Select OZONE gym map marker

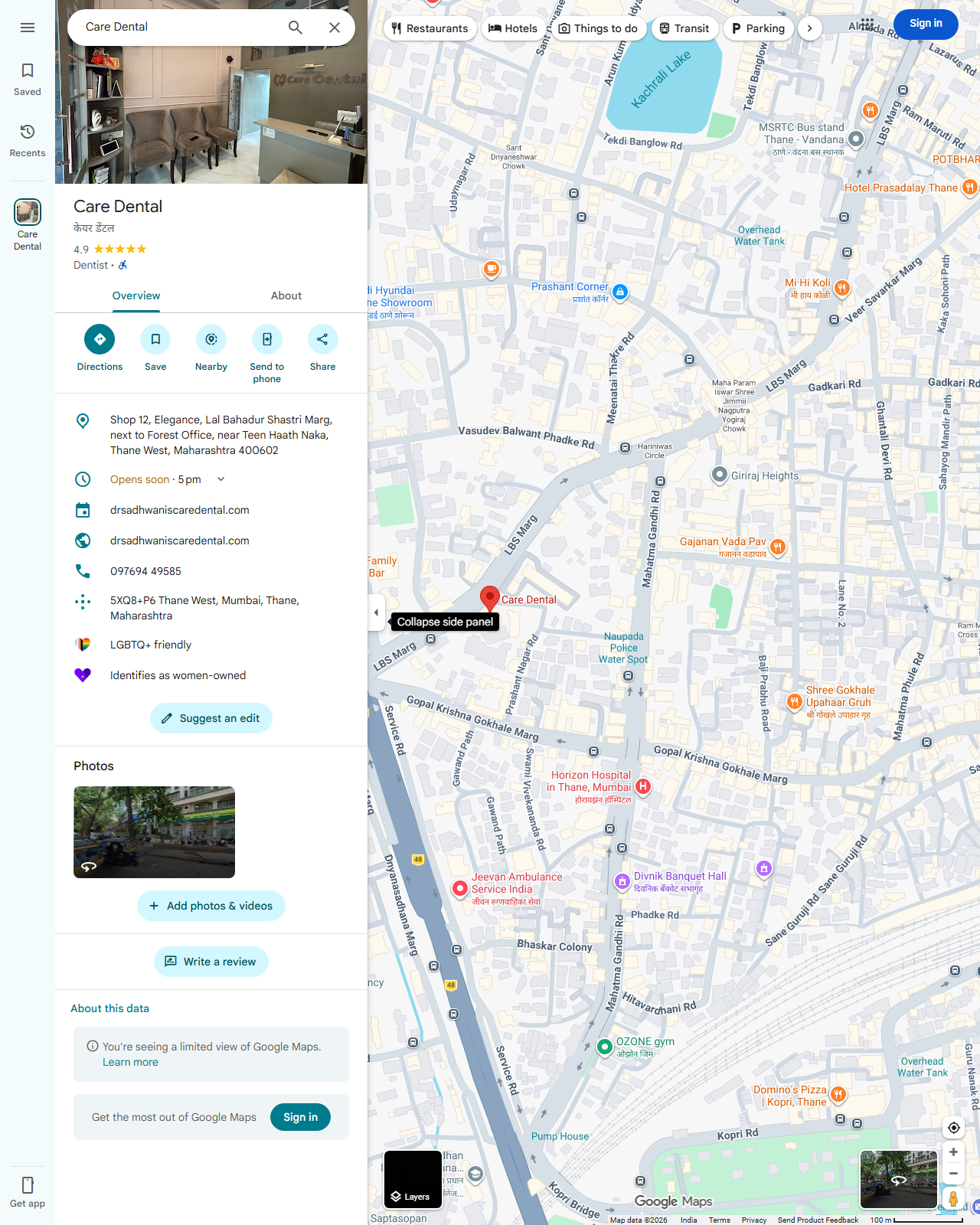coord(604,1047)
